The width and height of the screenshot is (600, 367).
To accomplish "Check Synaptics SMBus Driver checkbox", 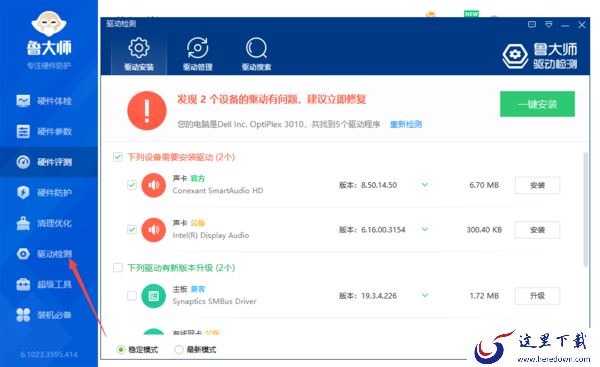I will tap(132, 296).
